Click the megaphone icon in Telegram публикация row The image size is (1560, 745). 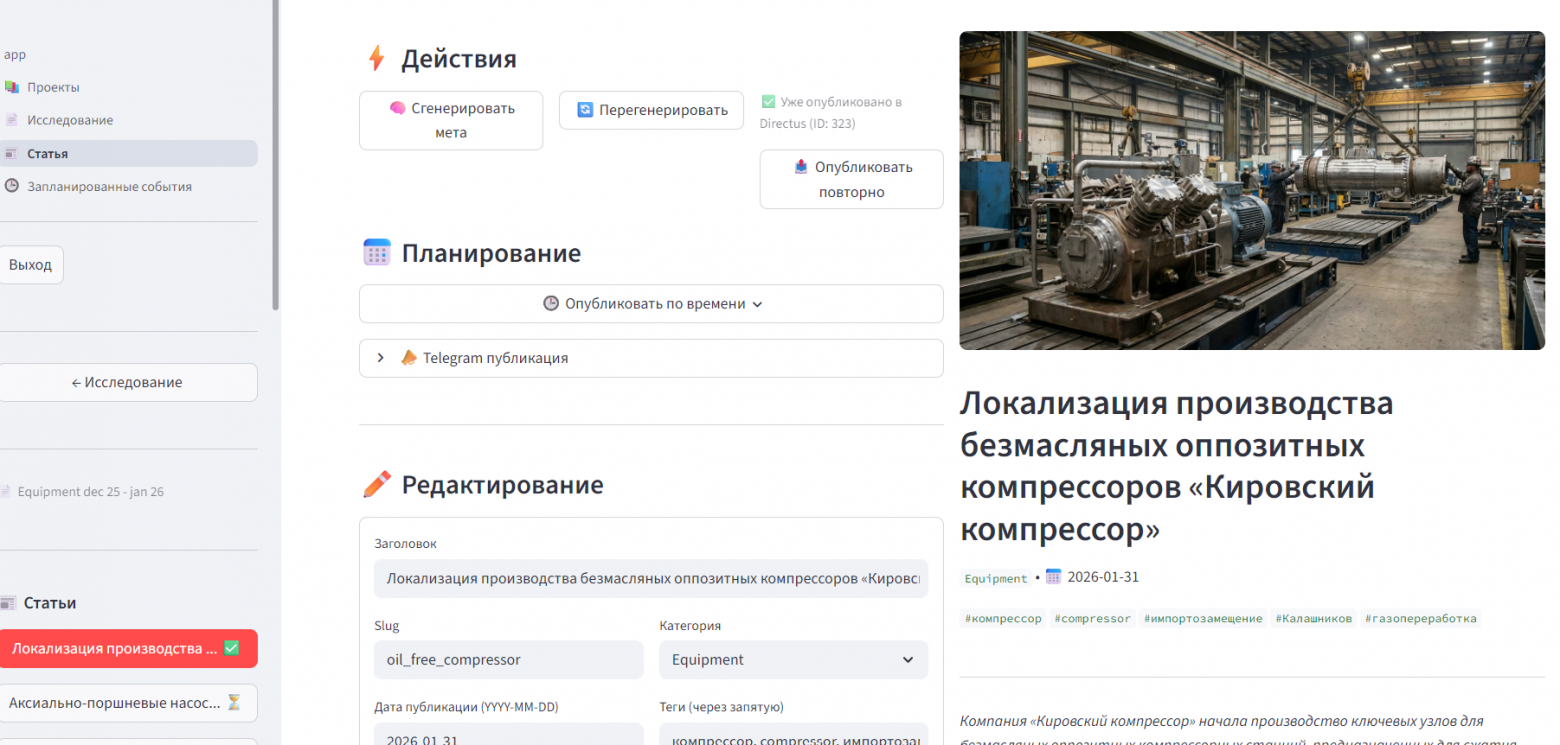coord(410,357)
